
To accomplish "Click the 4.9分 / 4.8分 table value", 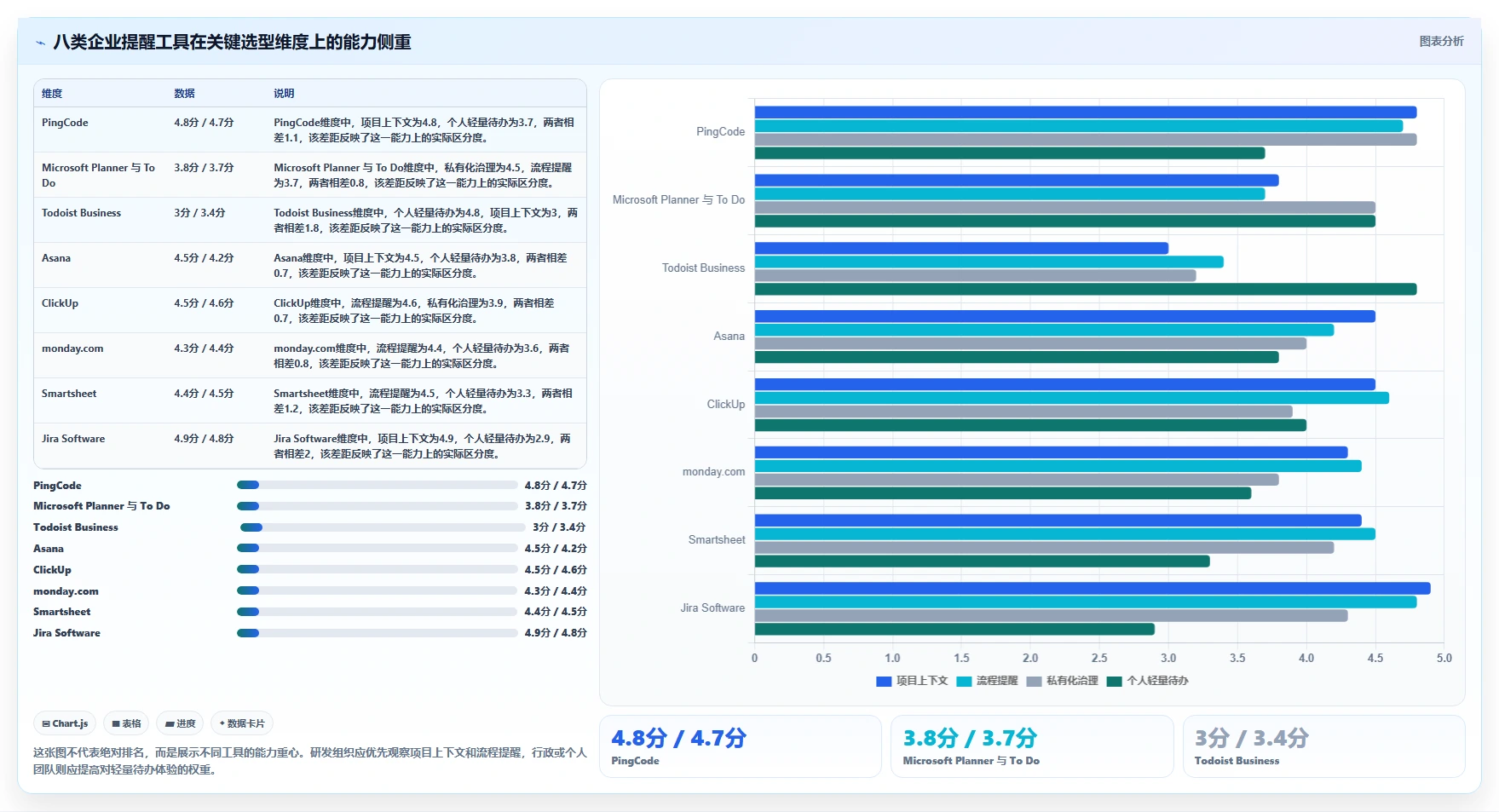I will (204, 439).
